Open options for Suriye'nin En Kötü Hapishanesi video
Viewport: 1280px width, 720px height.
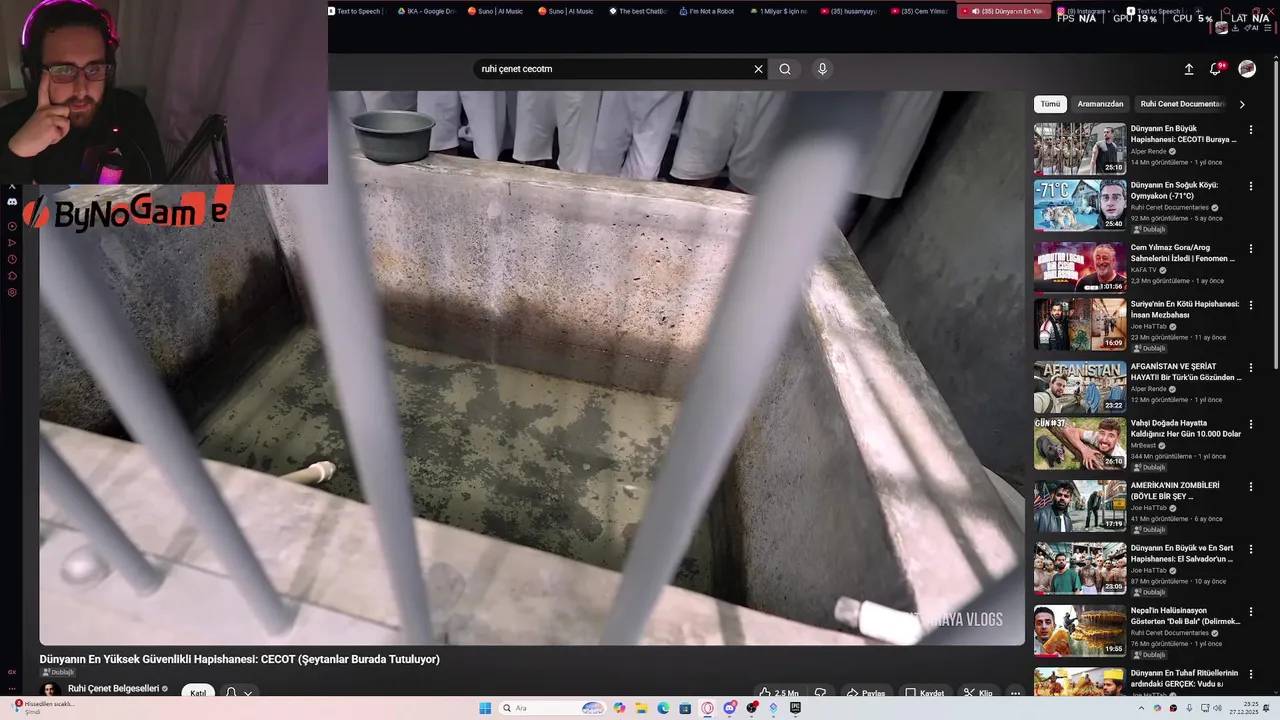1250,305
